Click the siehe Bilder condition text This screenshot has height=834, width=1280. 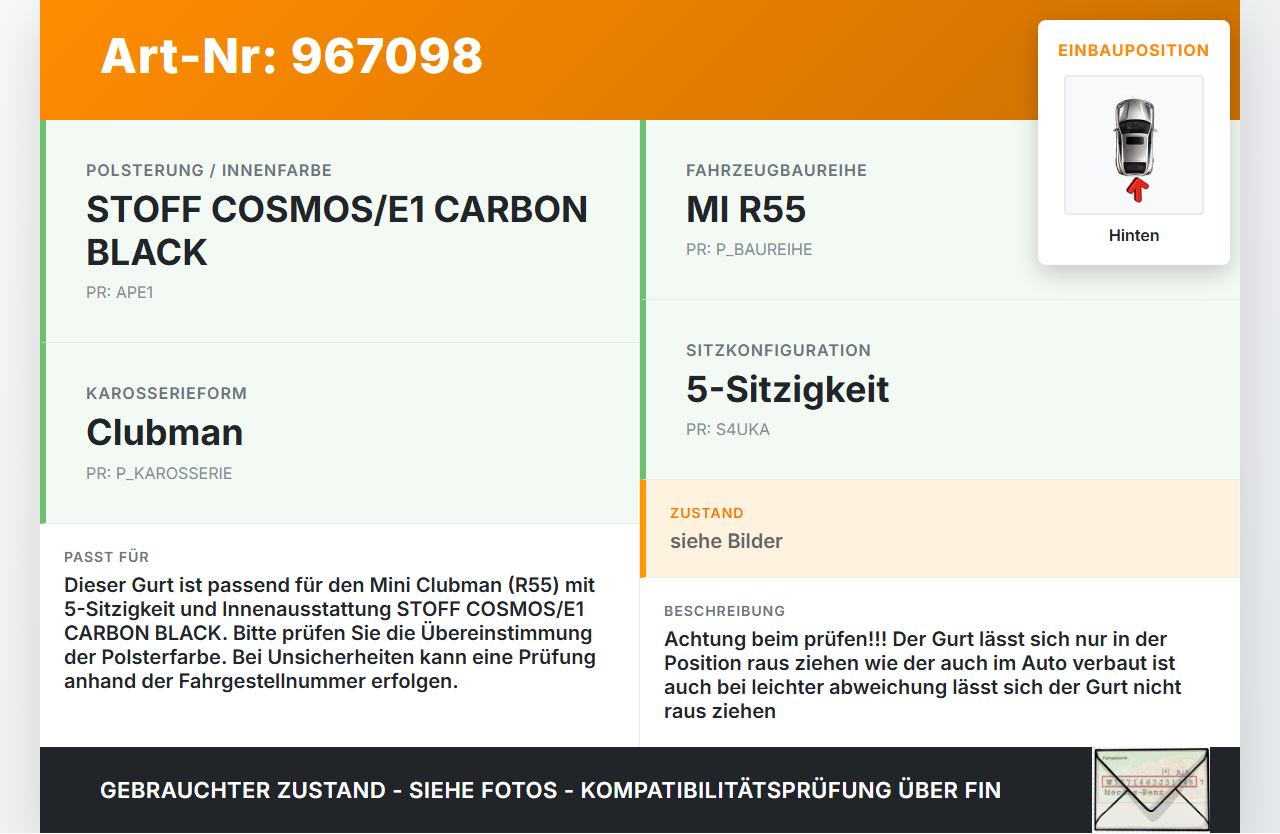click(726, 541)
